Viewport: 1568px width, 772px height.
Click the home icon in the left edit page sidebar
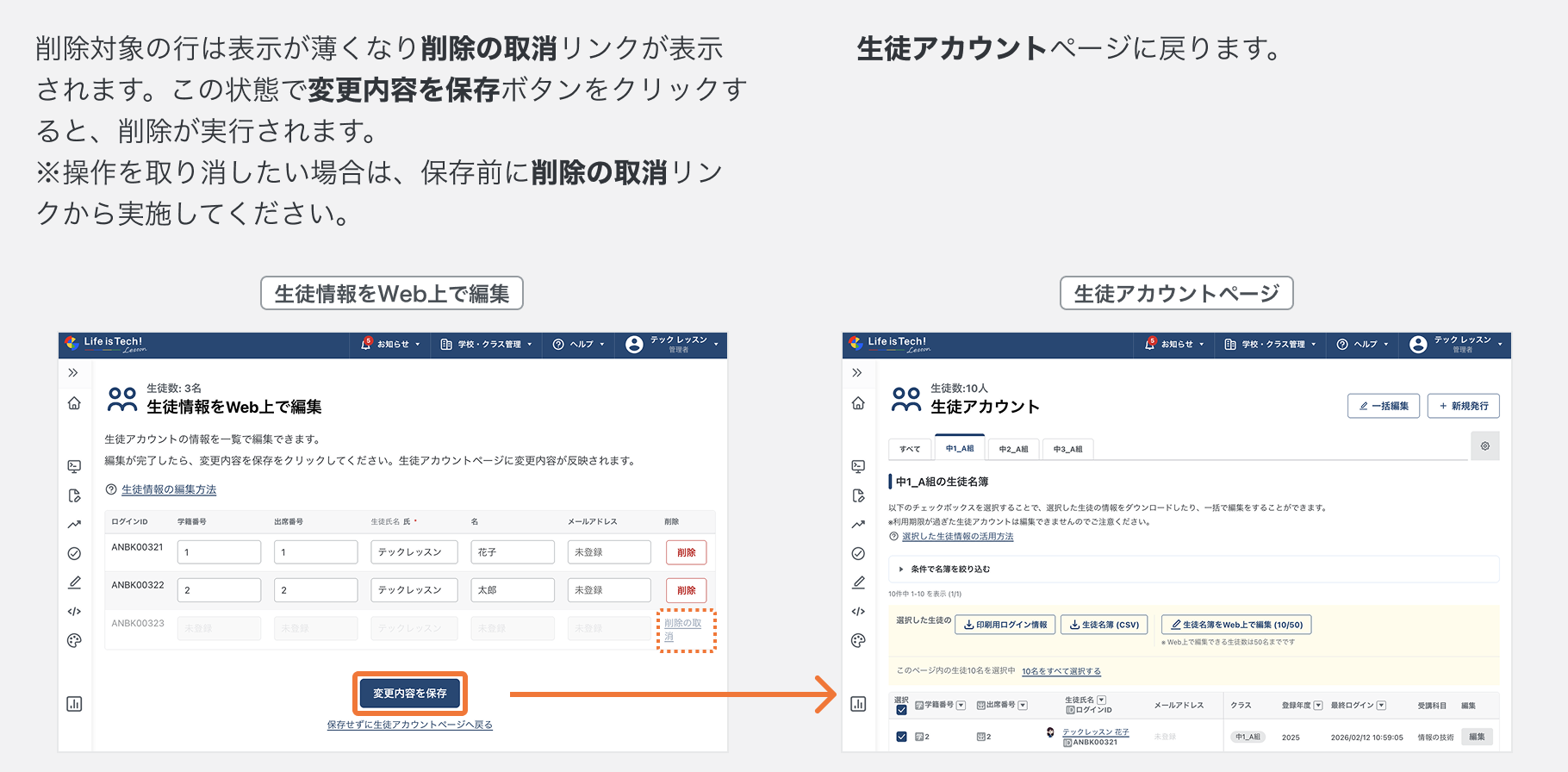pos(74,403)
